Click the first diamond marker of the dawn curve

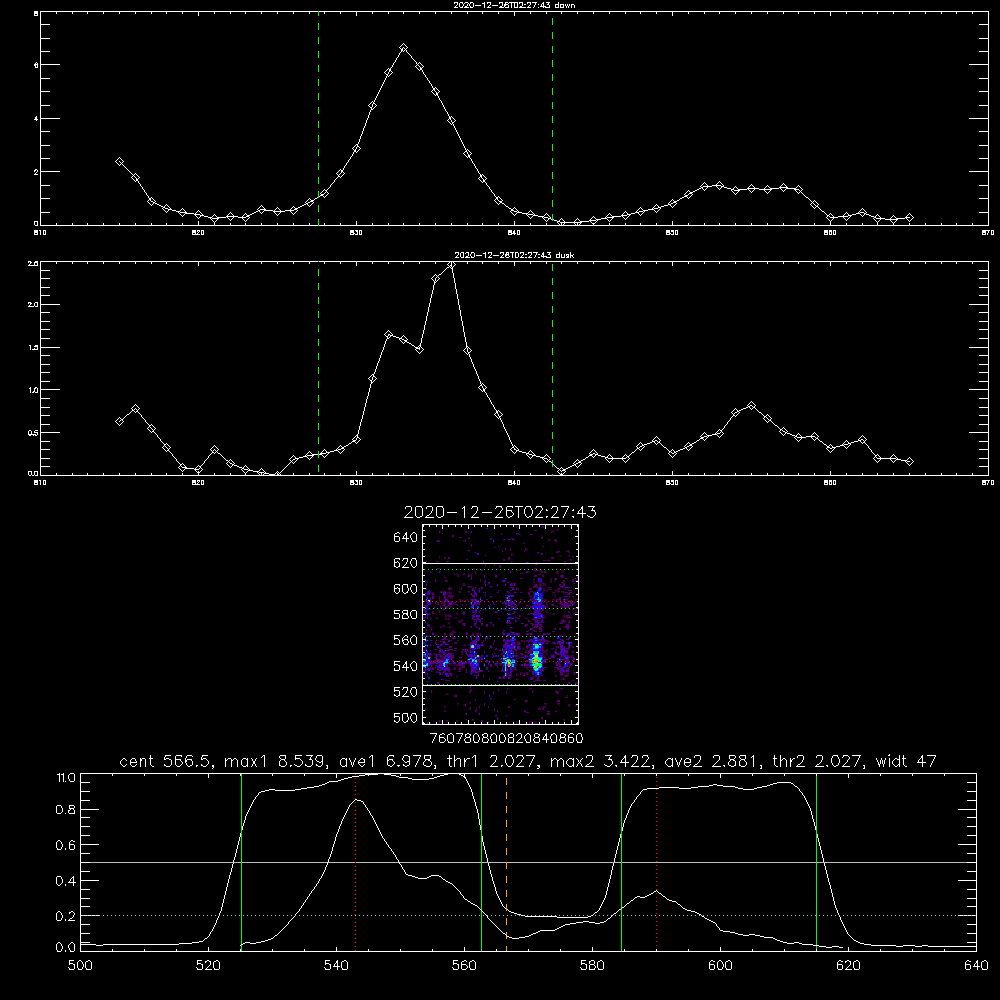pyautogui.click(x=119, y=162)
